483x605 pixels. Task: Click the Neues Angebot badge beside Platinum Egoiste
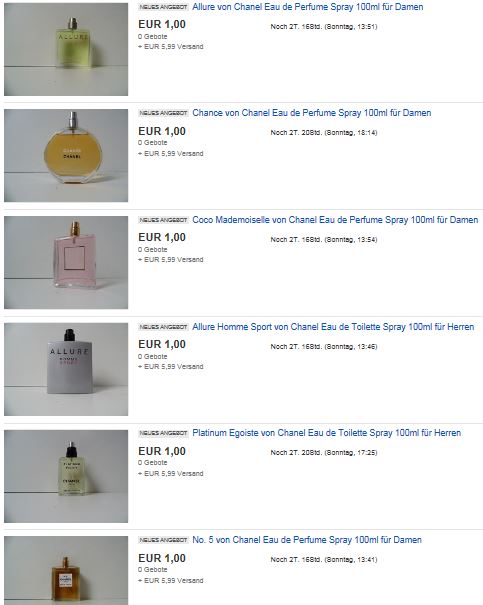pos(163,433)
